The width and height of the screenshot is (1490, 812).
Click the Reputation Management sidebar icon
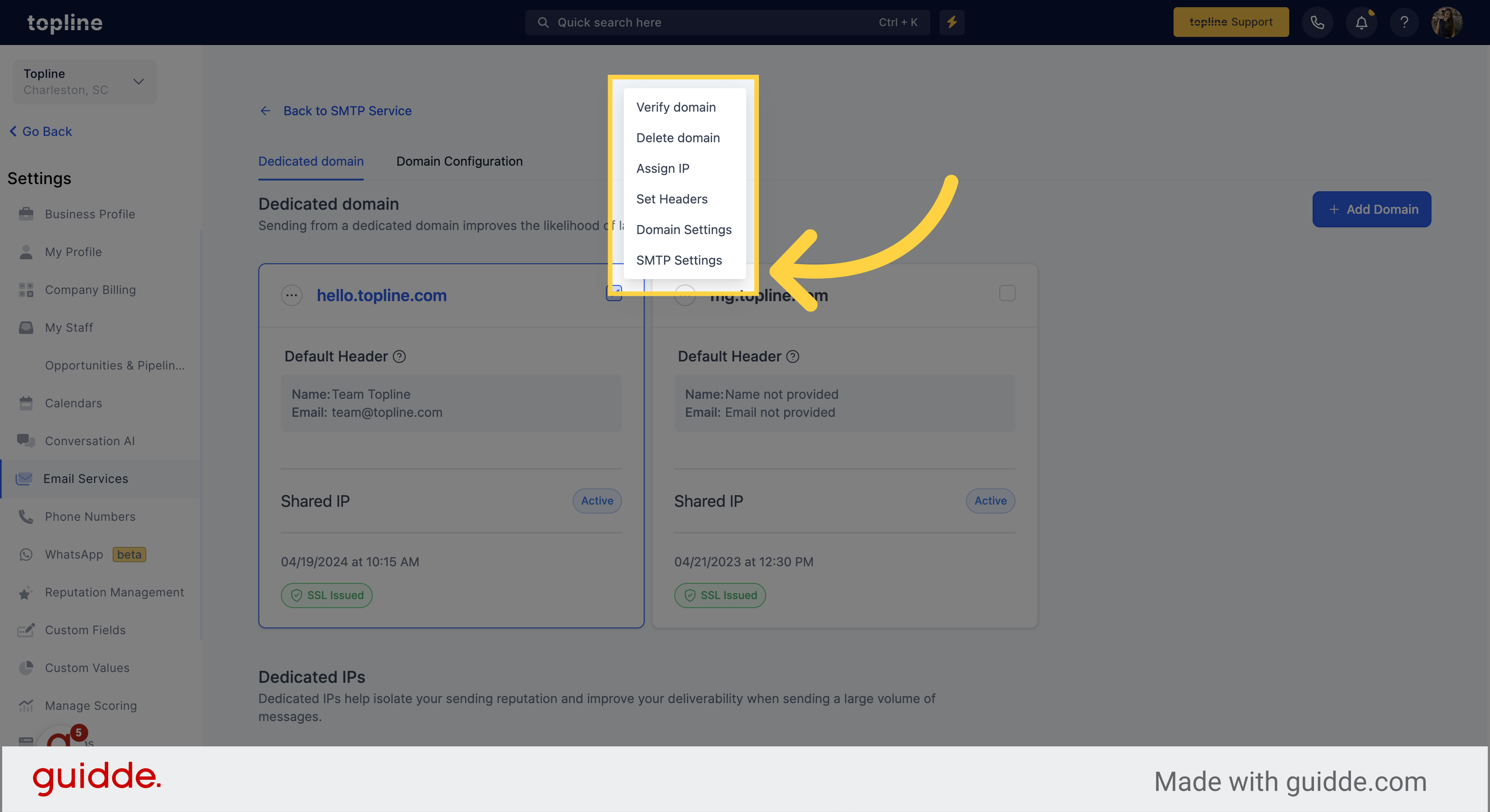click(x=26, y=592)
